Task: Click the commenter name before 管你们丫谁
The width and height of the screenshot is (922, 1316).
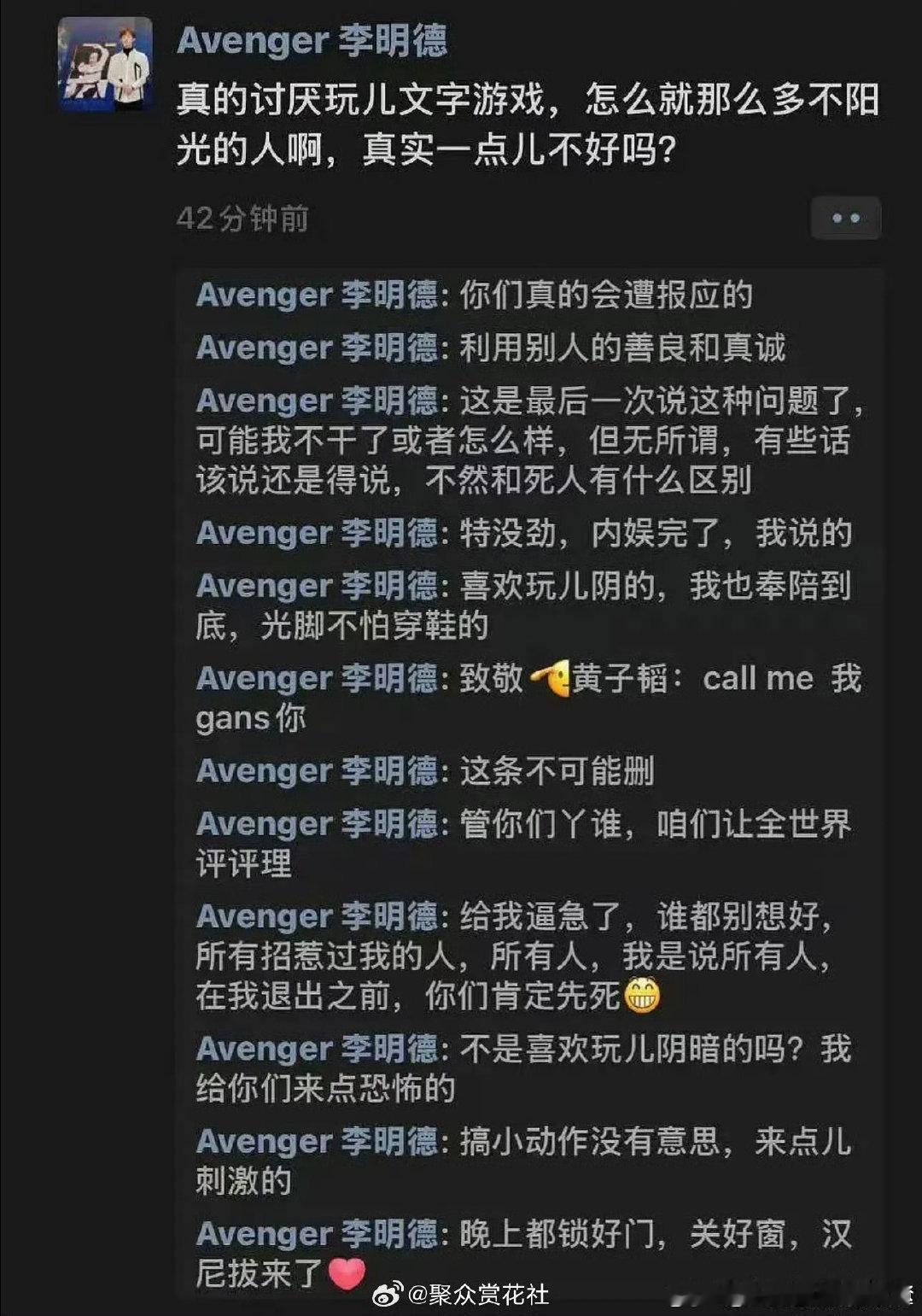Action: click(317, 824)
